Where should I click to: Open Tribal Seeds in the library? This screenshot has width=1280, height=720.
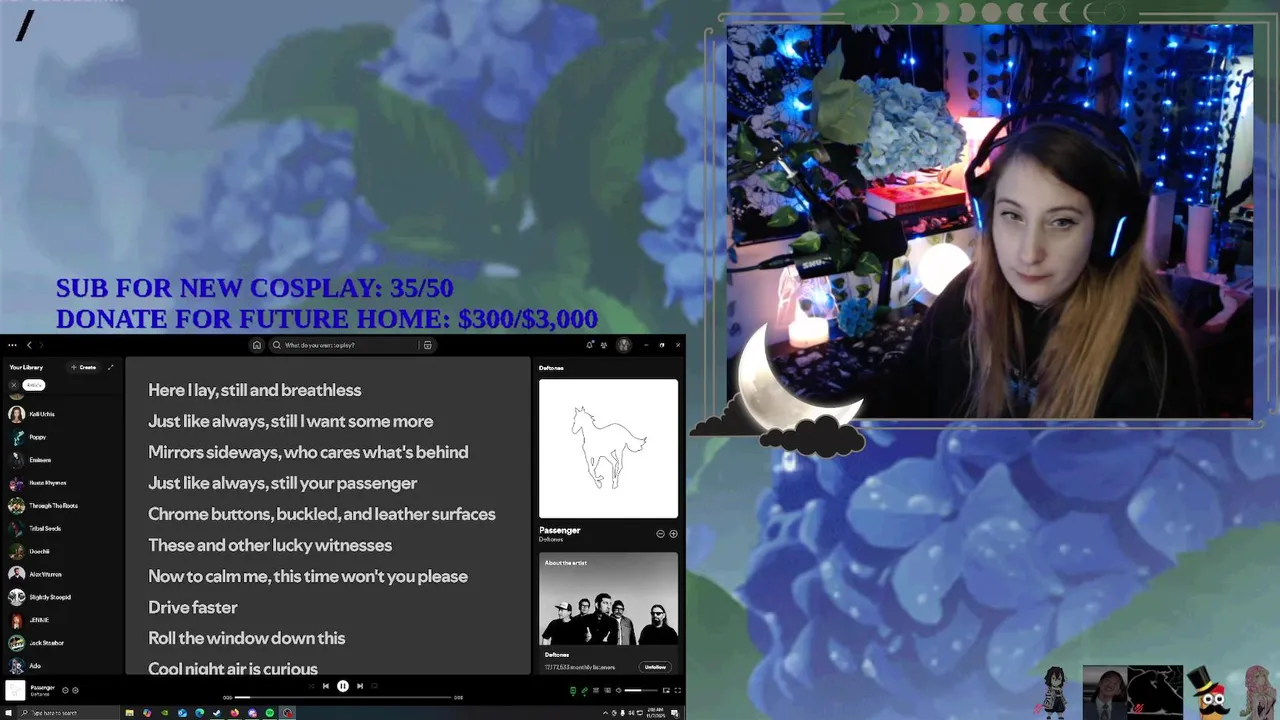[62, 528]
